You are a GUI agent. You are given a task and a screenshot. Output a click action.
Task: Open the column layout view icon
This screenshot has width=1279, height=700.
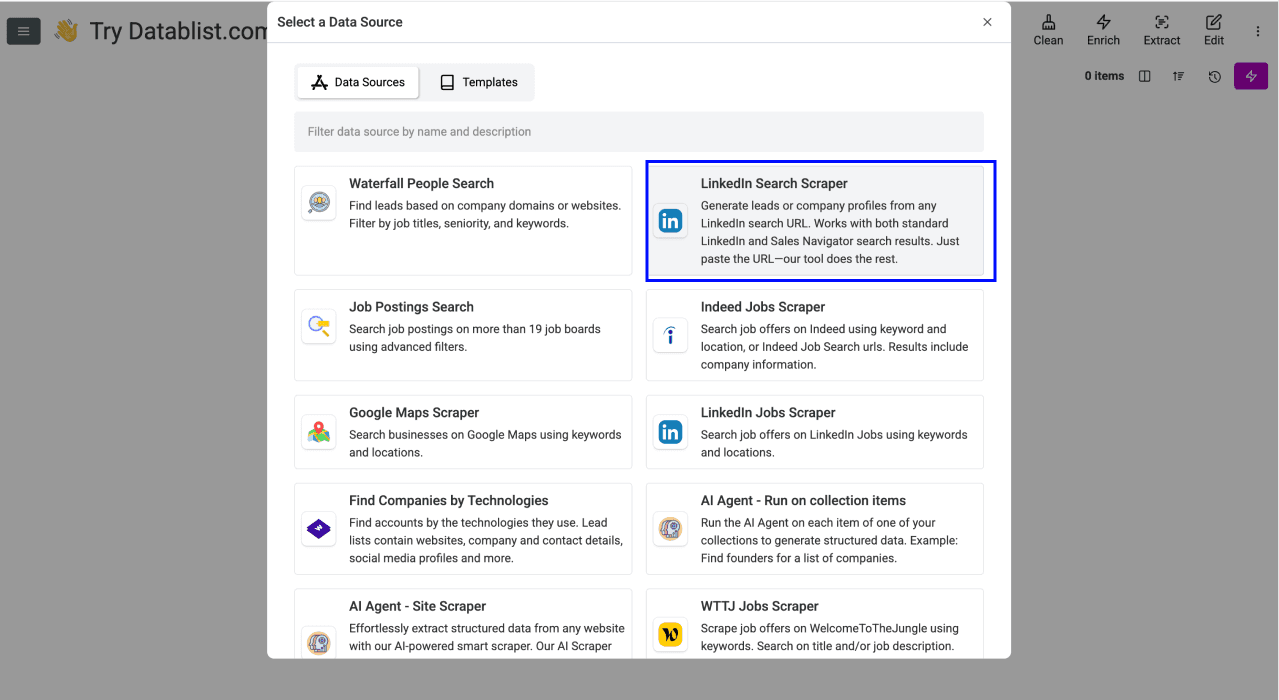(1144, 76)
